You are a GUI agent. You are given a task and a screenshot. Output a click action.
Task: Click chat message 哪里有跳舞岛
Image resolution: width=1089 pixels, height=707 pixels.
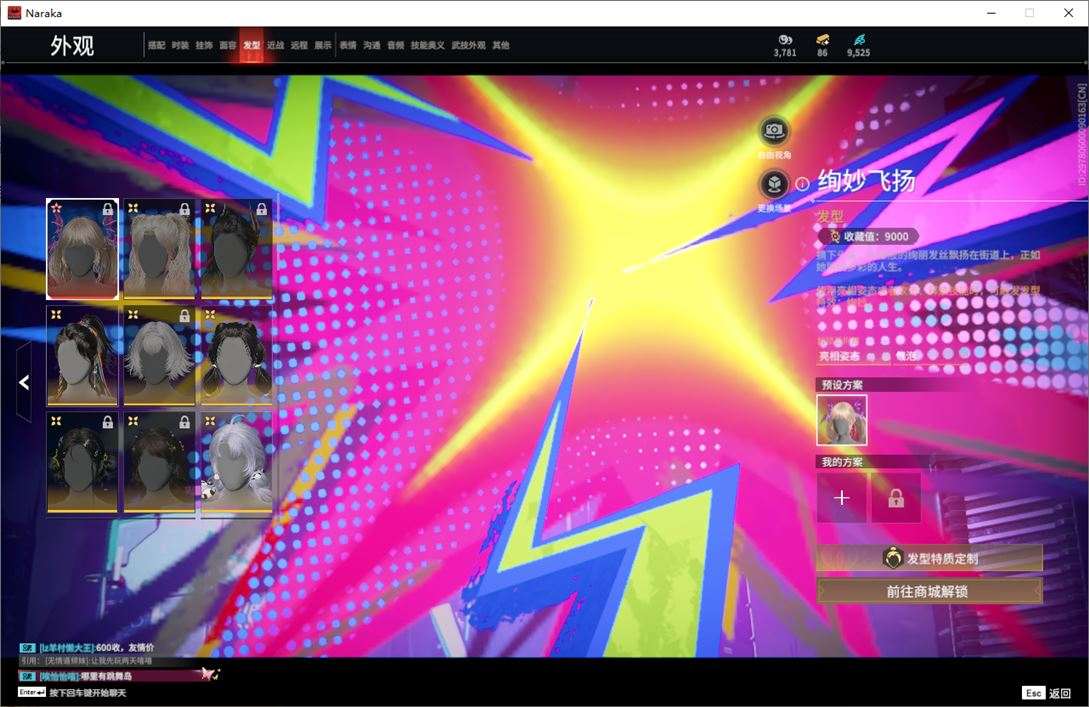pos(76,676)
